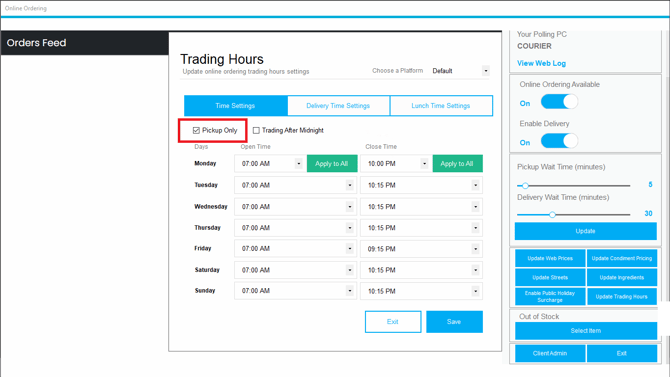Apply Monday open time to all
The width and height of the screenshot is (670, 377).
(332, 164)
